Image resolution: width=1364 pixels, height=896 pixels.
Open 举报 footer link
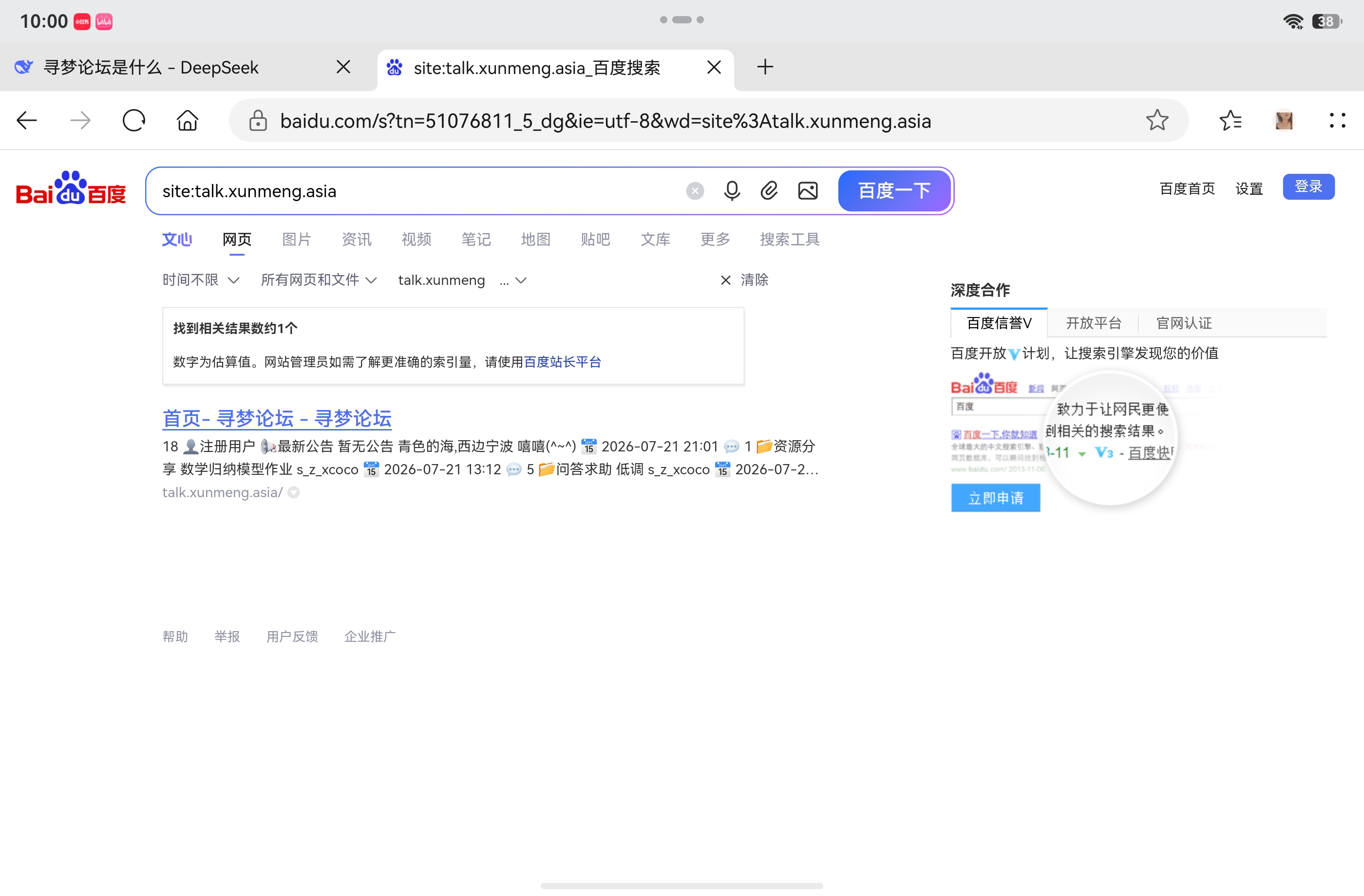pos(227,636)
